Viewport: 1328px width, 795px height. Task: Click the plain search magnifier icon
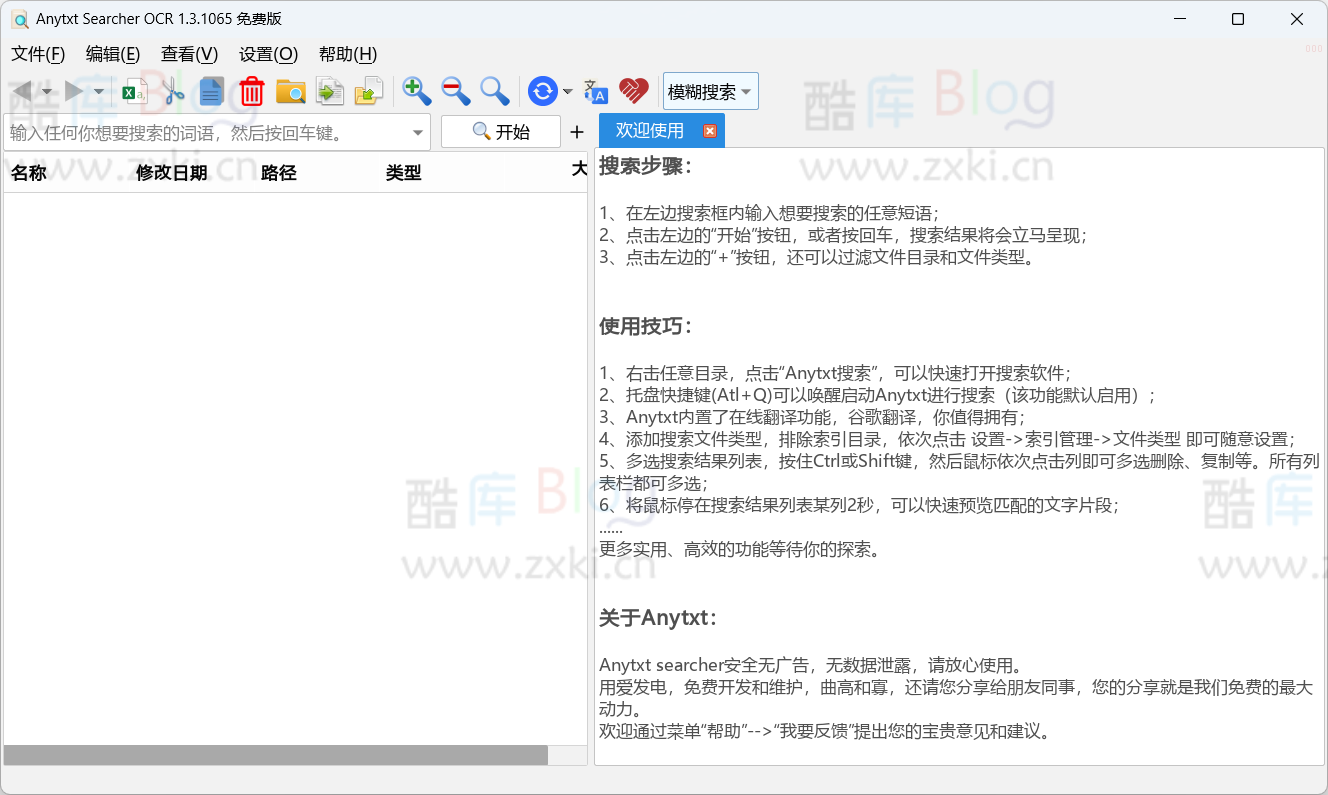coord(494,91)
